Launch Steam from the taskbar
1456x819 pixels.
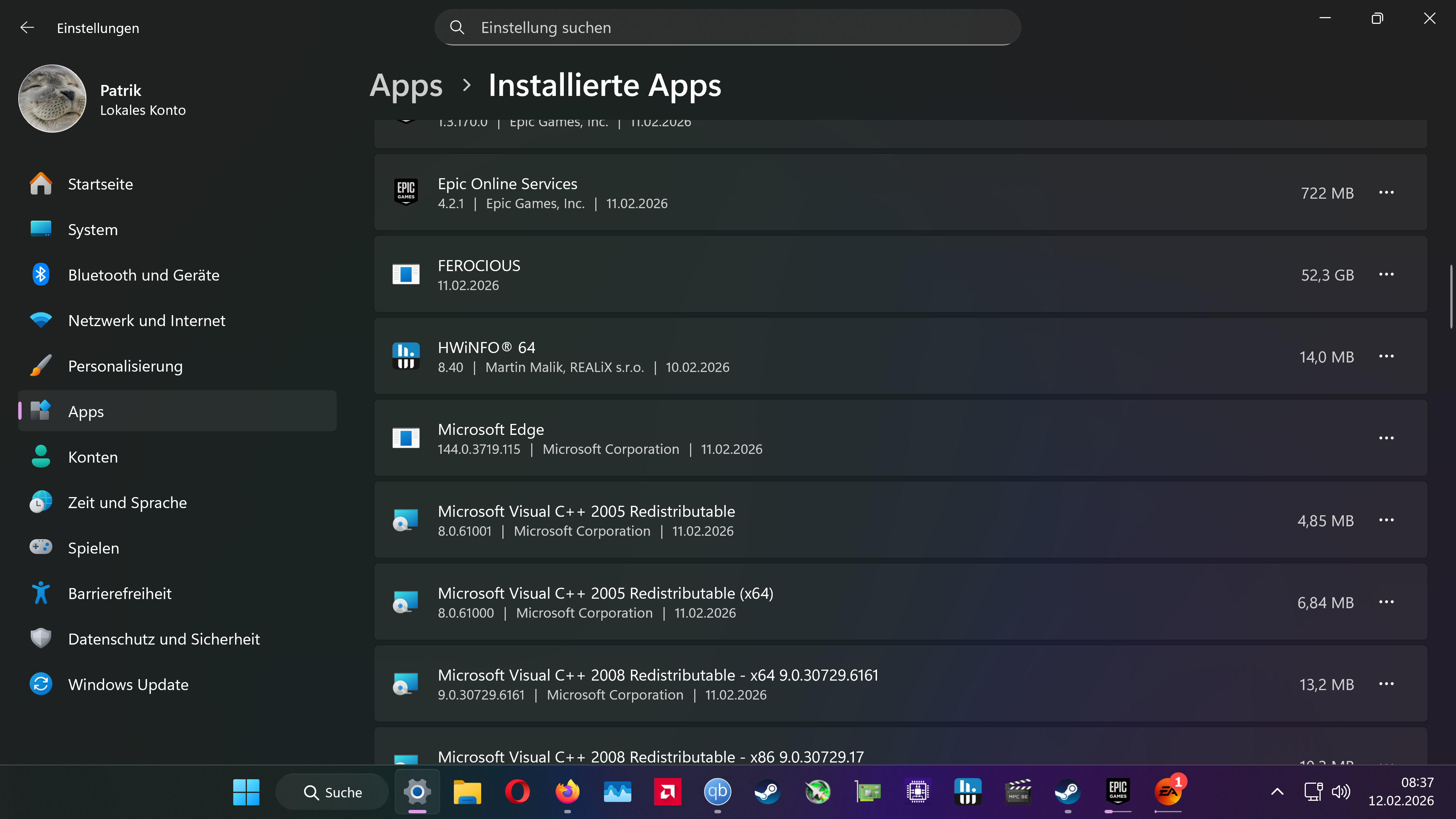766,792
